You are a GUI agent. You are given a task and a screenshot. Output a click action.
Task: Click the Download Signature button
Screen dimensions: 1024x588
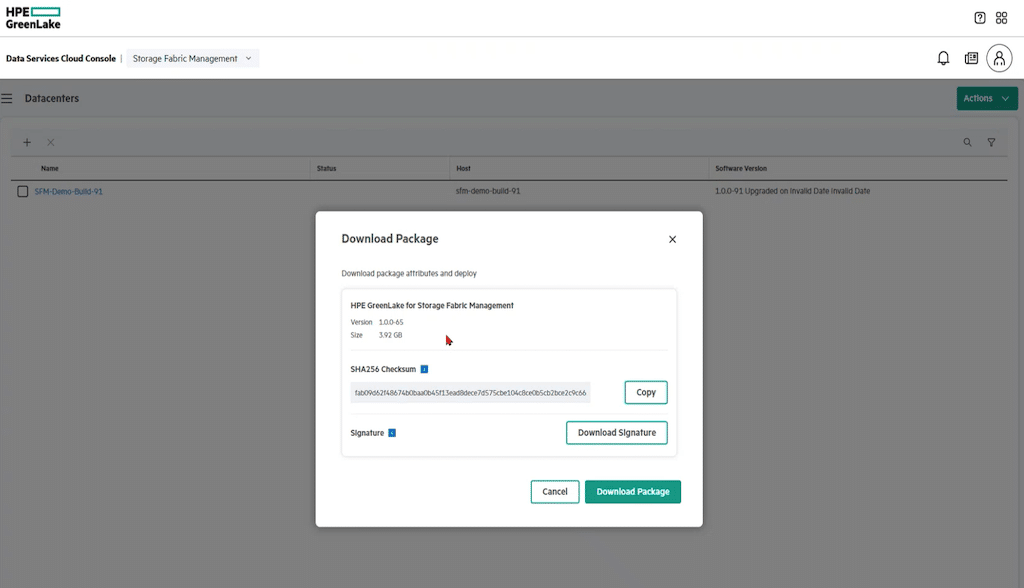(616, 433)
